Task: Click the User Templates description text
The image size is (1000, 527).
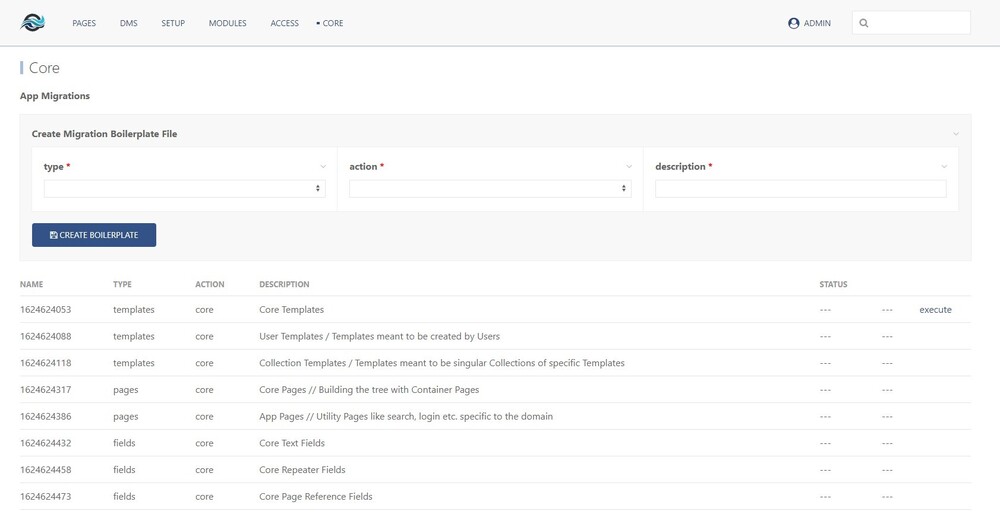Action: coord(379,336)
